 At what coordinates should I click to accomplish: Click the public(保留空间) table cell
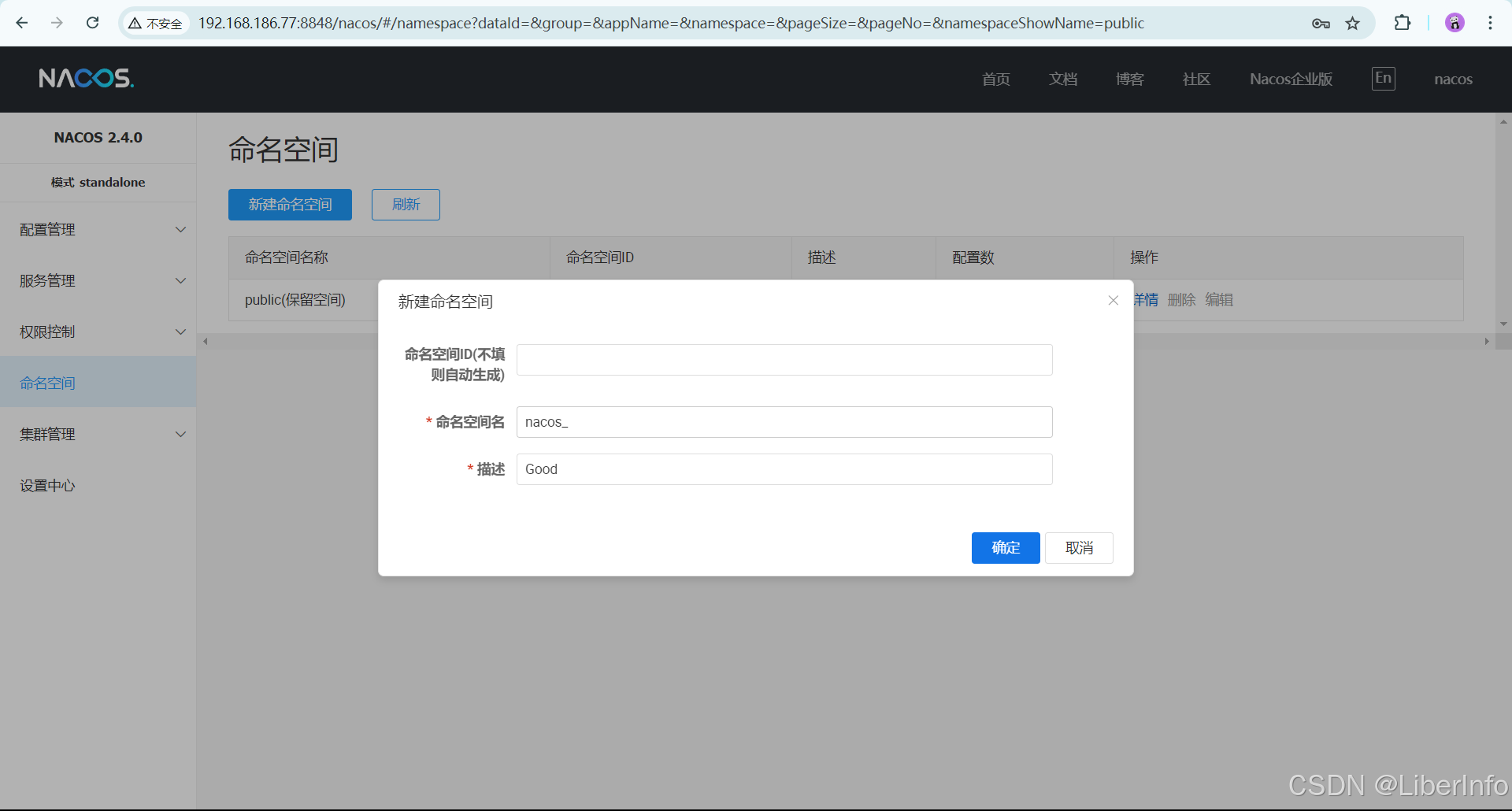(x=295, y=300)
